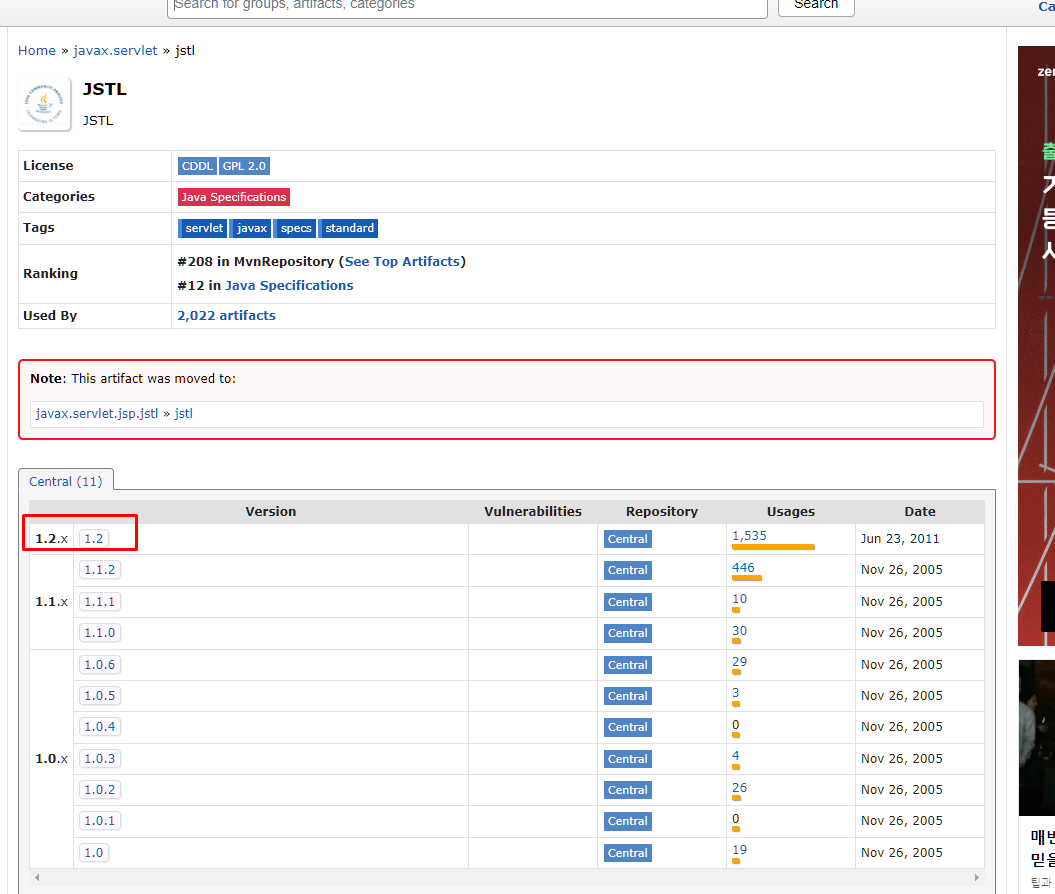The width and height of the screenshot is (1055, 894).
Task: Click the Central repository badge for version 1.0
Action: click(x=628, y=853)
